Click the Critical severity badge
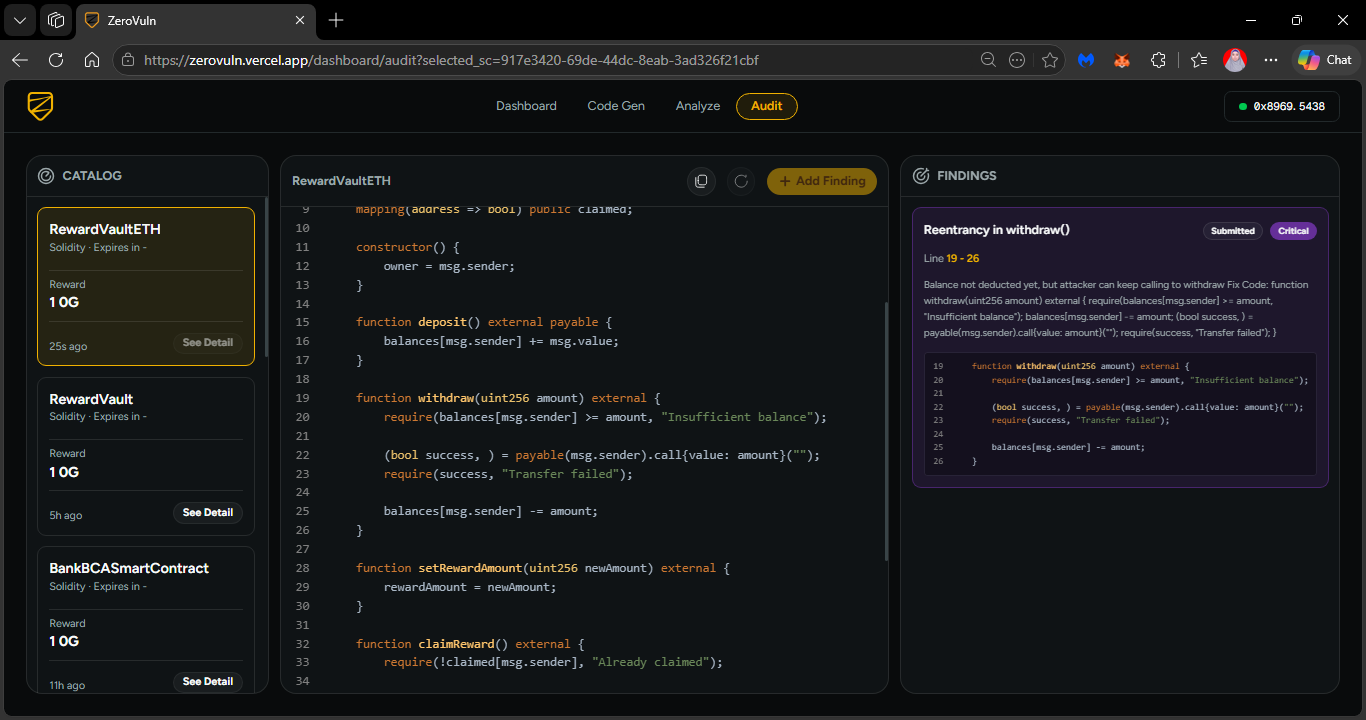This screenshot has height=720, width=1366. point(1293,231)
